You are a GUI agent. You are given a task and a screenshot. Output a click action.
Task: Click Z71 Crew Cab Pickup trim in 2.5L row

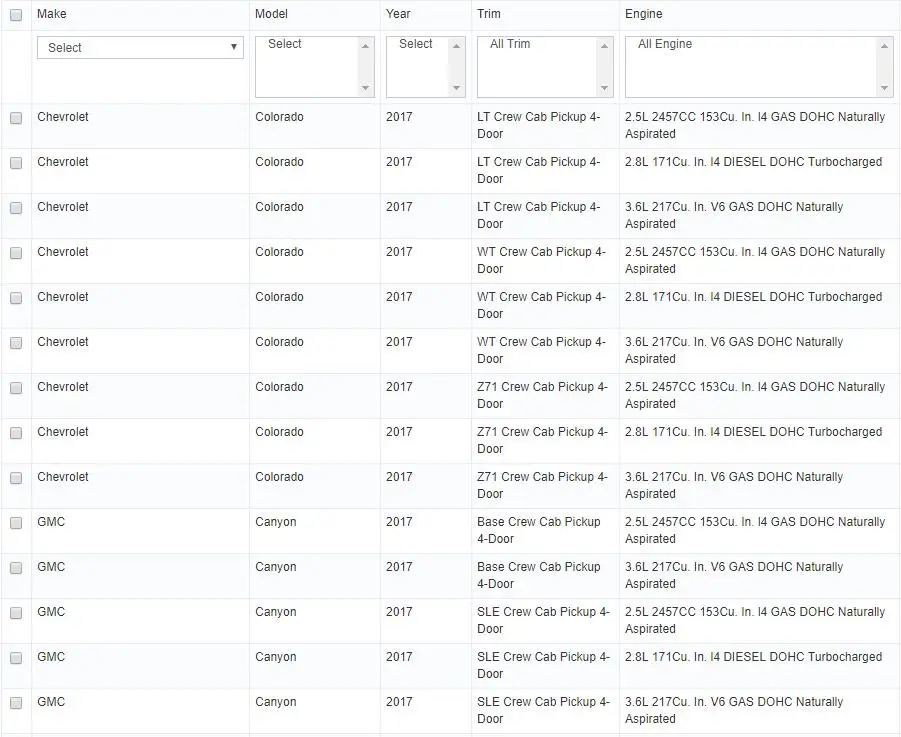(x=542, y=395)
